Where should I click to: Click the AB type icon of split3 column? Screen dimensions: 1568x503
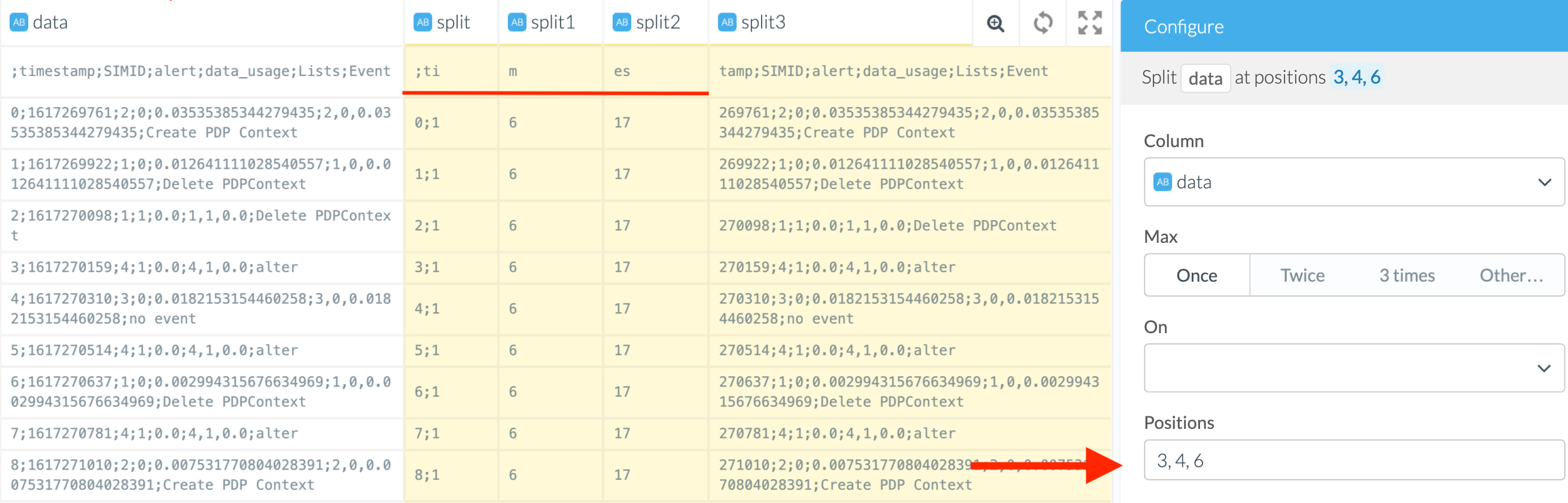[x=727, y=23]
